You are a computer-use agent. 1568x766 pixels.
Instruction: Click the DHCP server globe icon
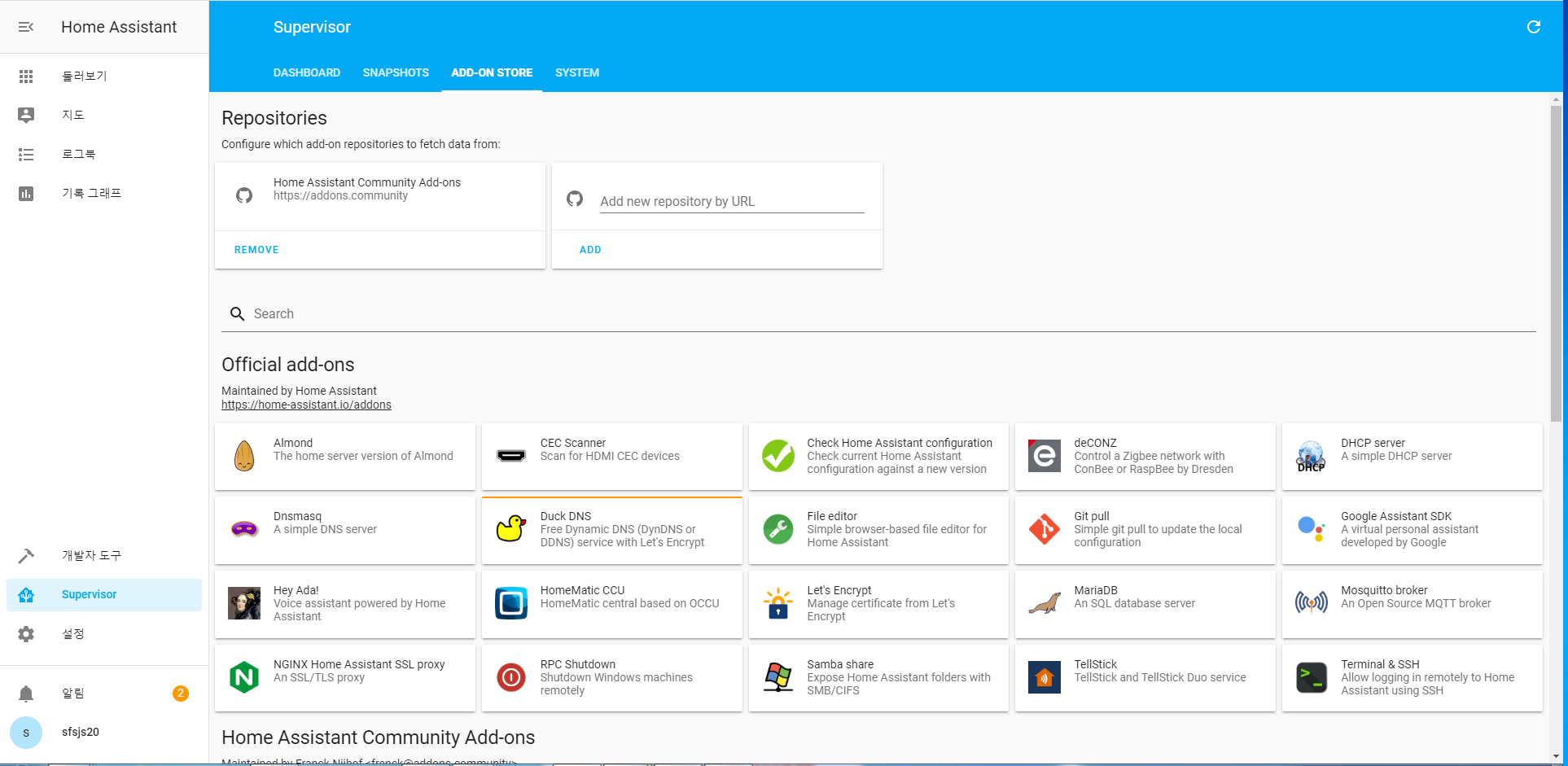click(1312, 456)
